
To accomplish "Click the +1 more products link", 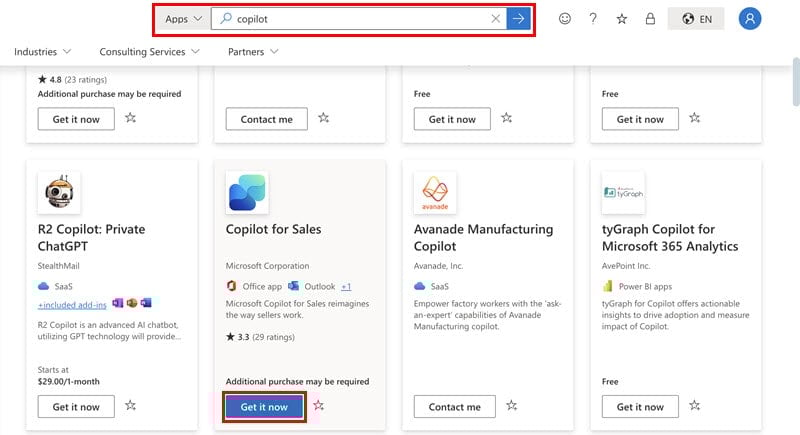I will [x=346, y=287].
